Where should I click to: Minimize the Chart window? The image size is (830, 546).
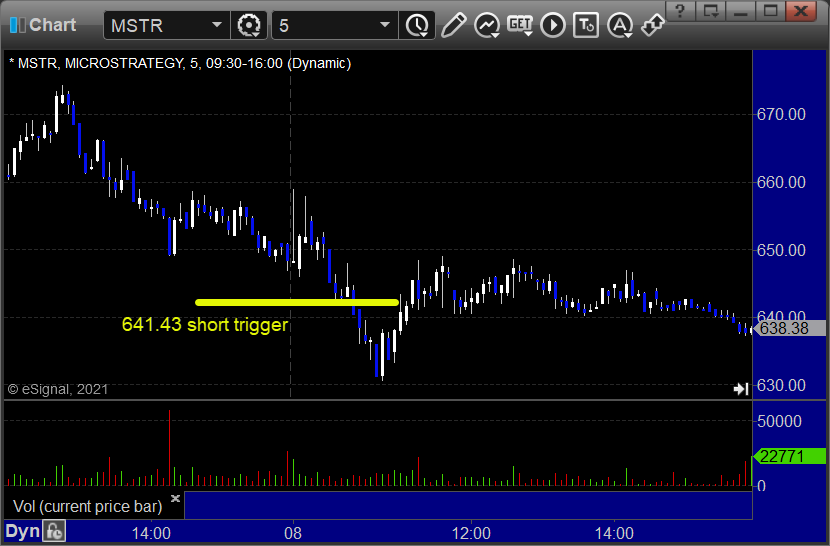tap(741, 11)
